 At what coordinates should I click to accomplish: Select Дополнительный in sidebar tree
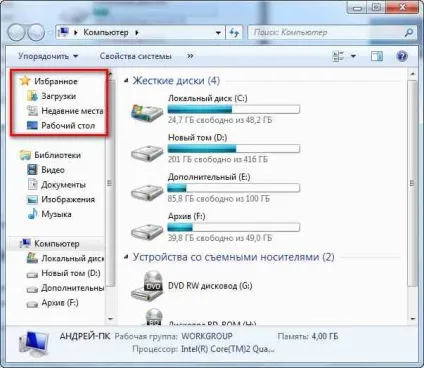(72, 288)
